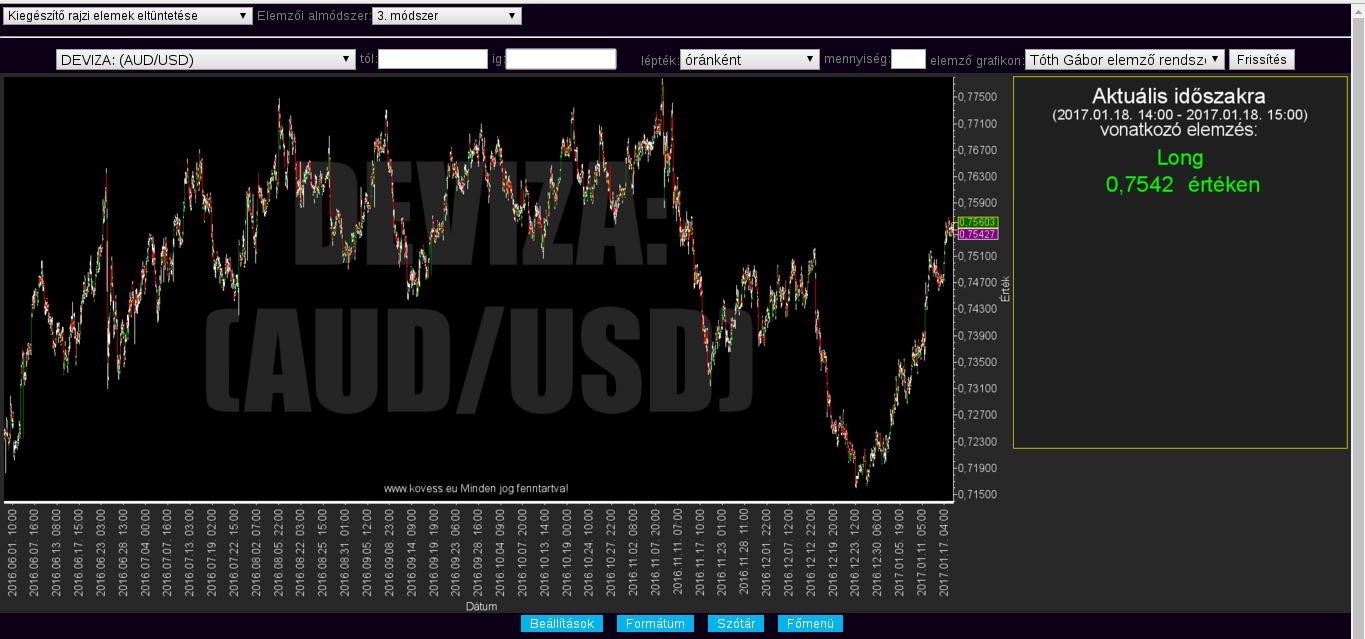Viewport: 1365px width, 639px height.
Task: Click the magenta 0,75427 price marker
Action: click(x=977, y=234)
